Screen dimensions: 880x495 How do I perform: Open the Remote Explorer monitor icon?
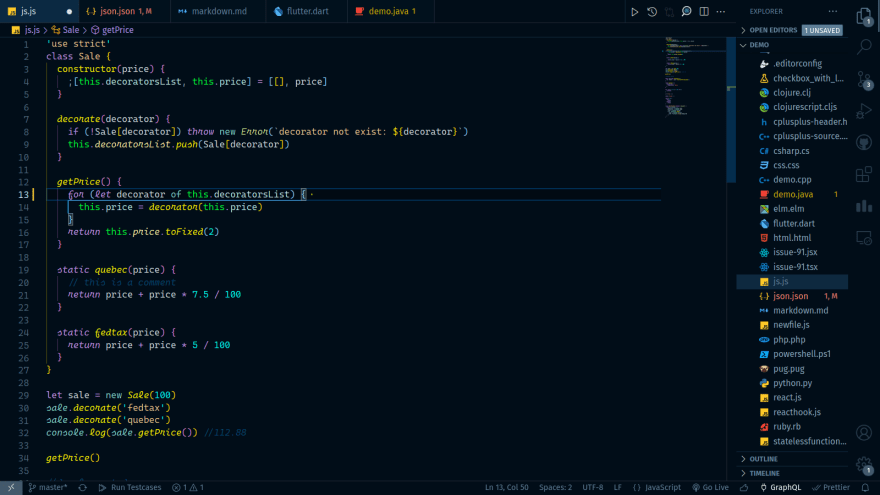tap(864, 238)
